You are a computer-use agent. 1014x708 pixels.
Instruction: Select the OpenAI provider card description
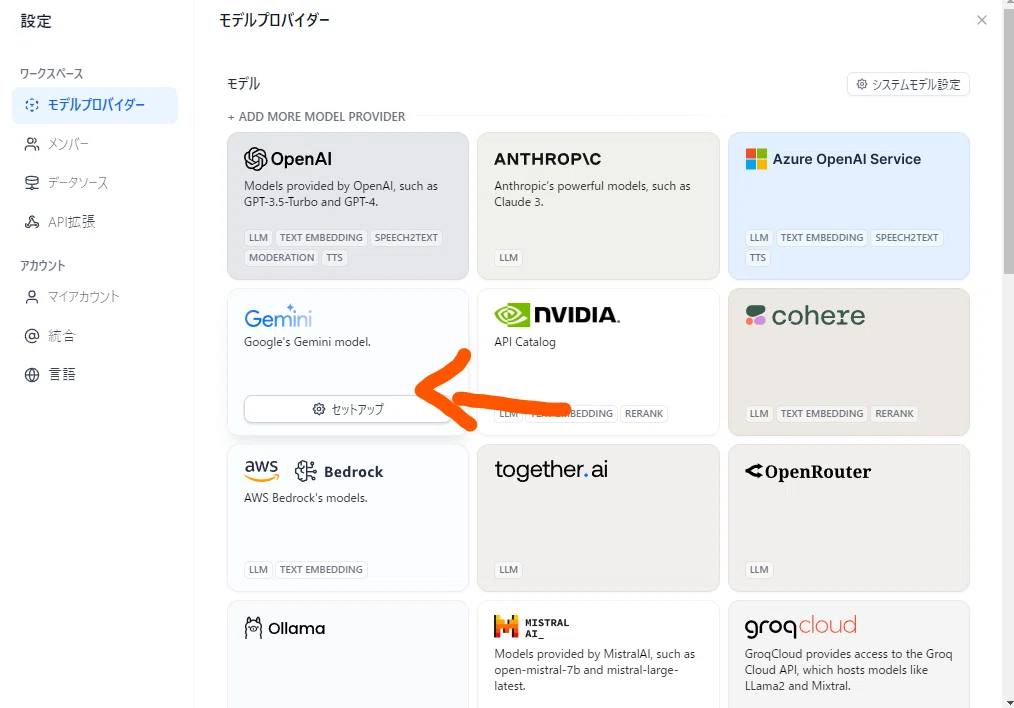click(x=341, y=194)
